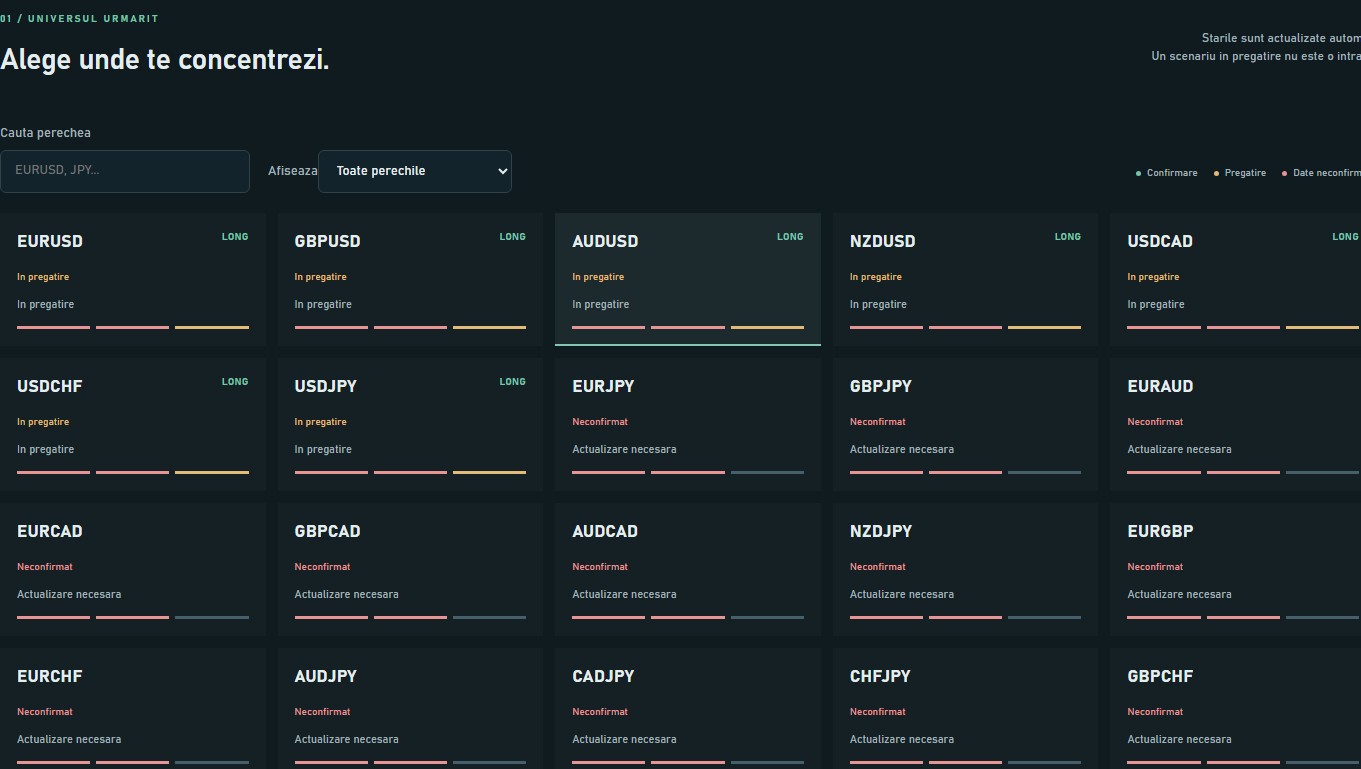This screenshot has width=1361, height=769.
Task: Click Neconfirmat status on EURJPY card
Action: (x=600, y=422)
